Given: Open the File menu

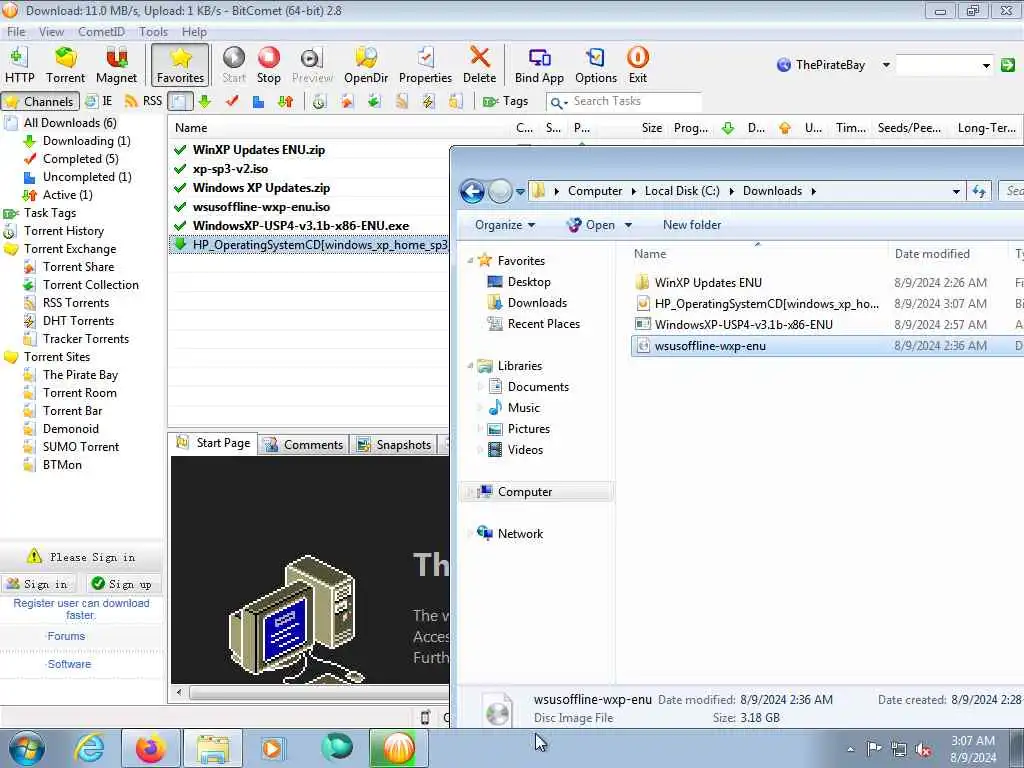Looking at the screenshot, I should tap(16, 31).
